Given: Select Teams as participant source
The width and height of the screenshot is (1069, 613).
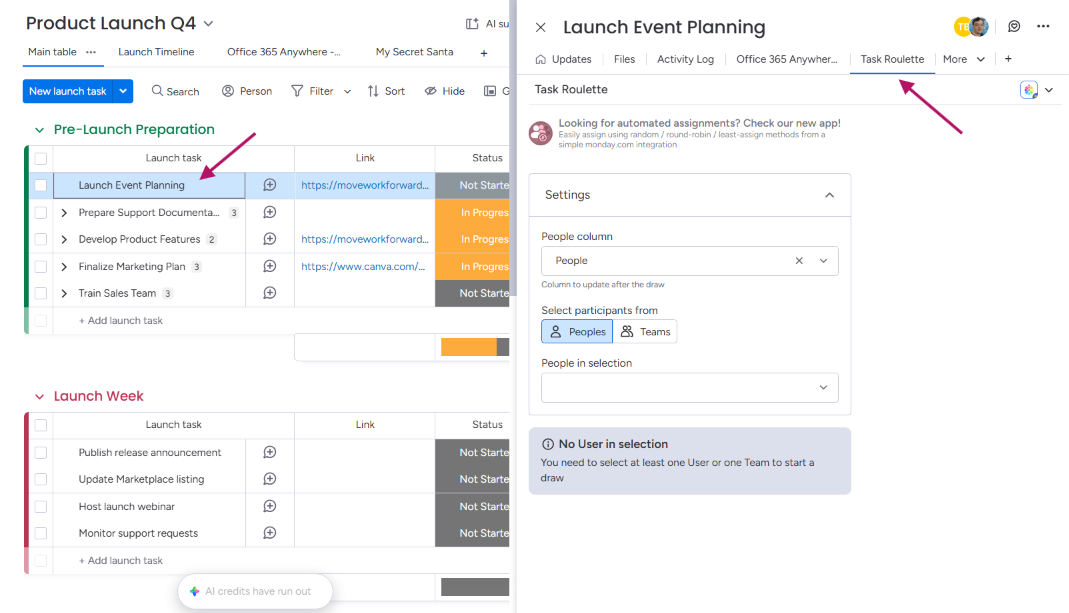Looking at the screenshot, I should coord(645,331).
